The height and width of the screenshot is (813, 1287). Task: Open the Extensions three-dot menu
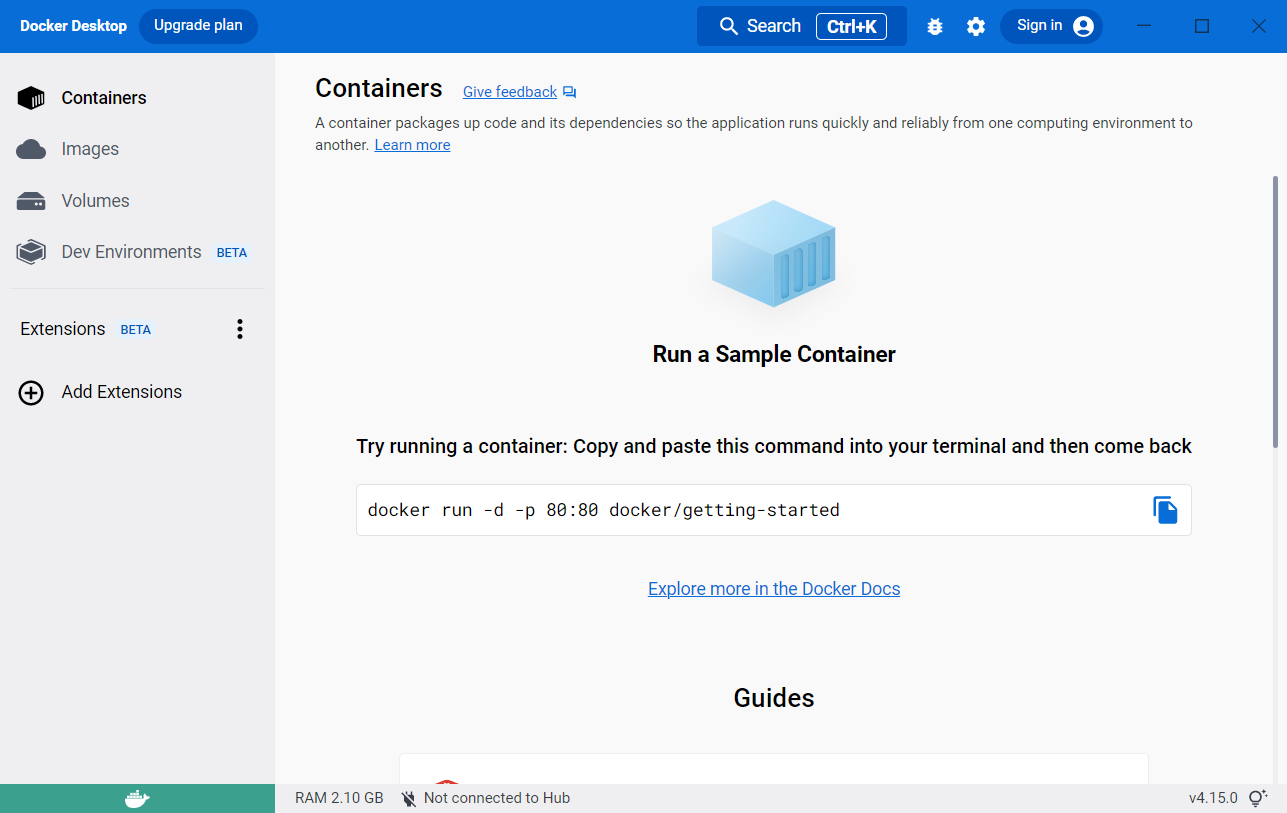click(x=239, y=329)
